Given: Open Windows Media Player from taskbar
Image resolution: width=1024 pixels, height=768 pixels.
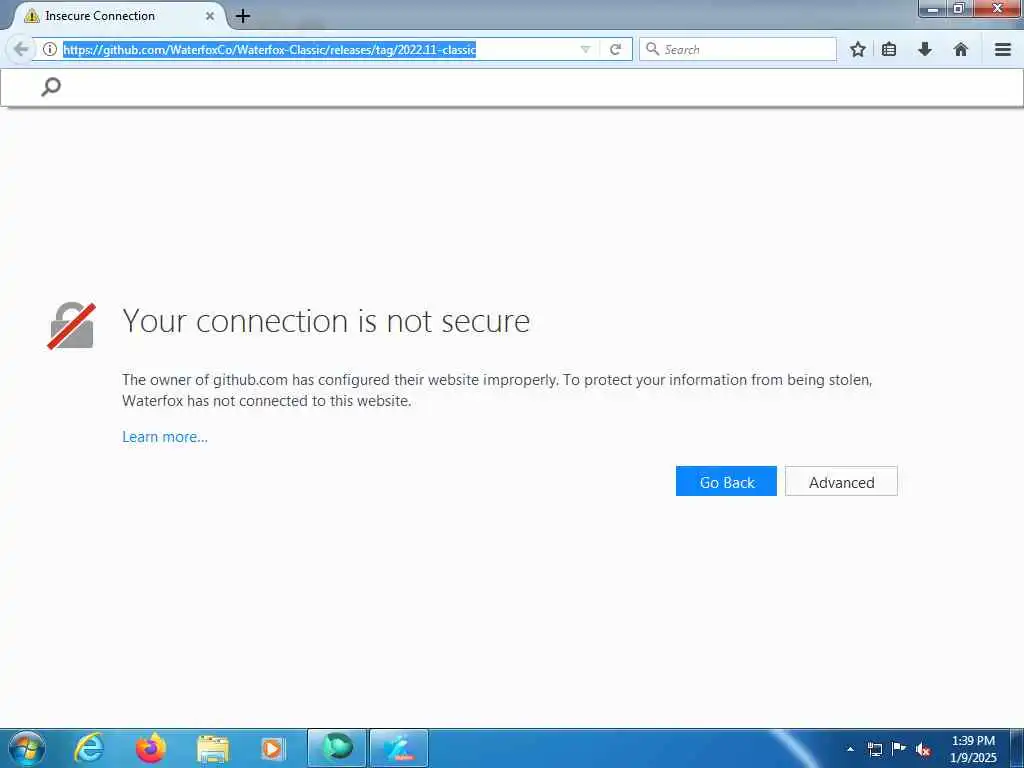Looking at the screenshot, I should point(273,749).
